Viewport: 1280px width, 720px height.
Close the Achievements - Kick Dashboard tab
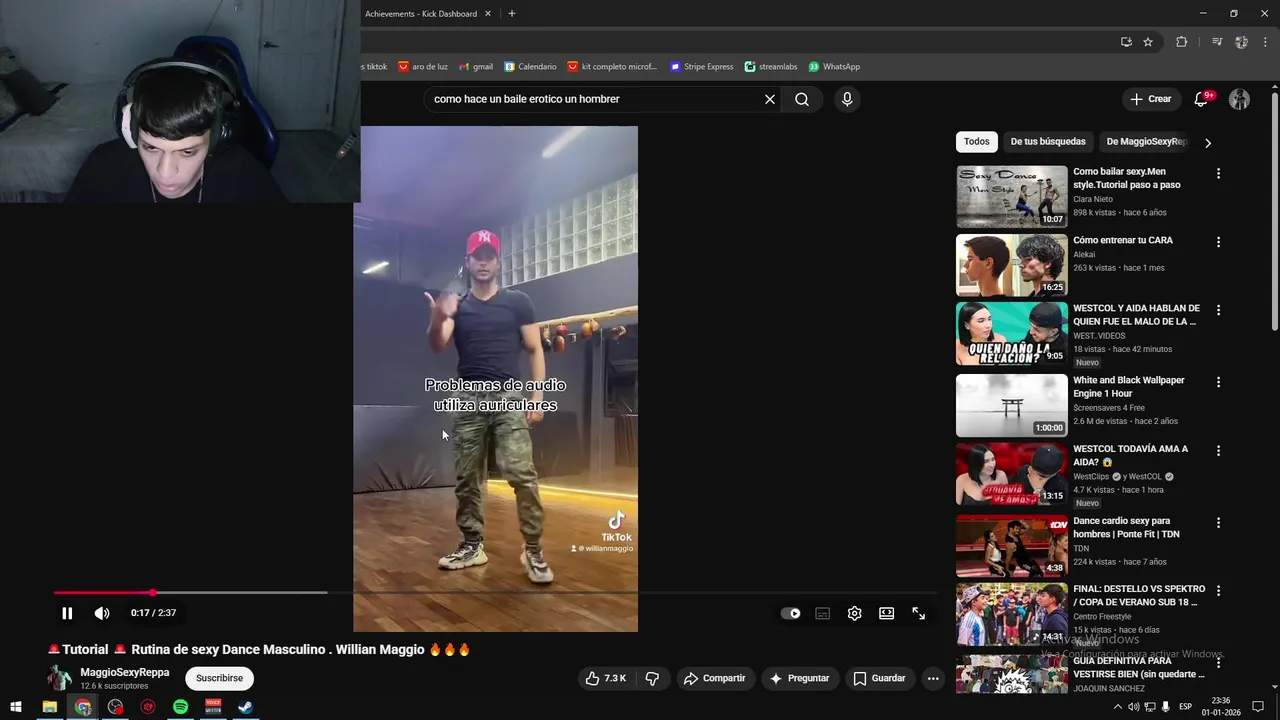click(488, 14)
